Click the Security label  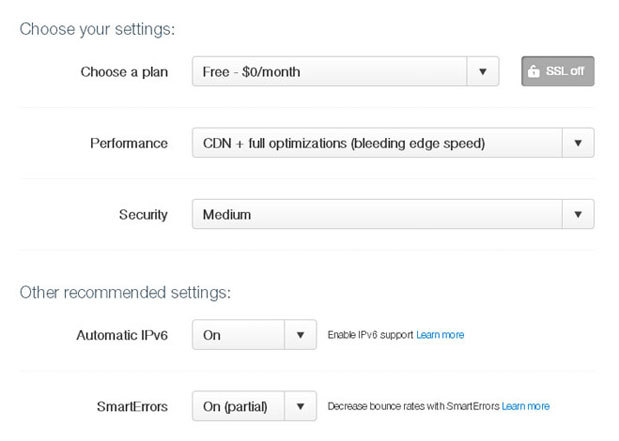(143, 215)
